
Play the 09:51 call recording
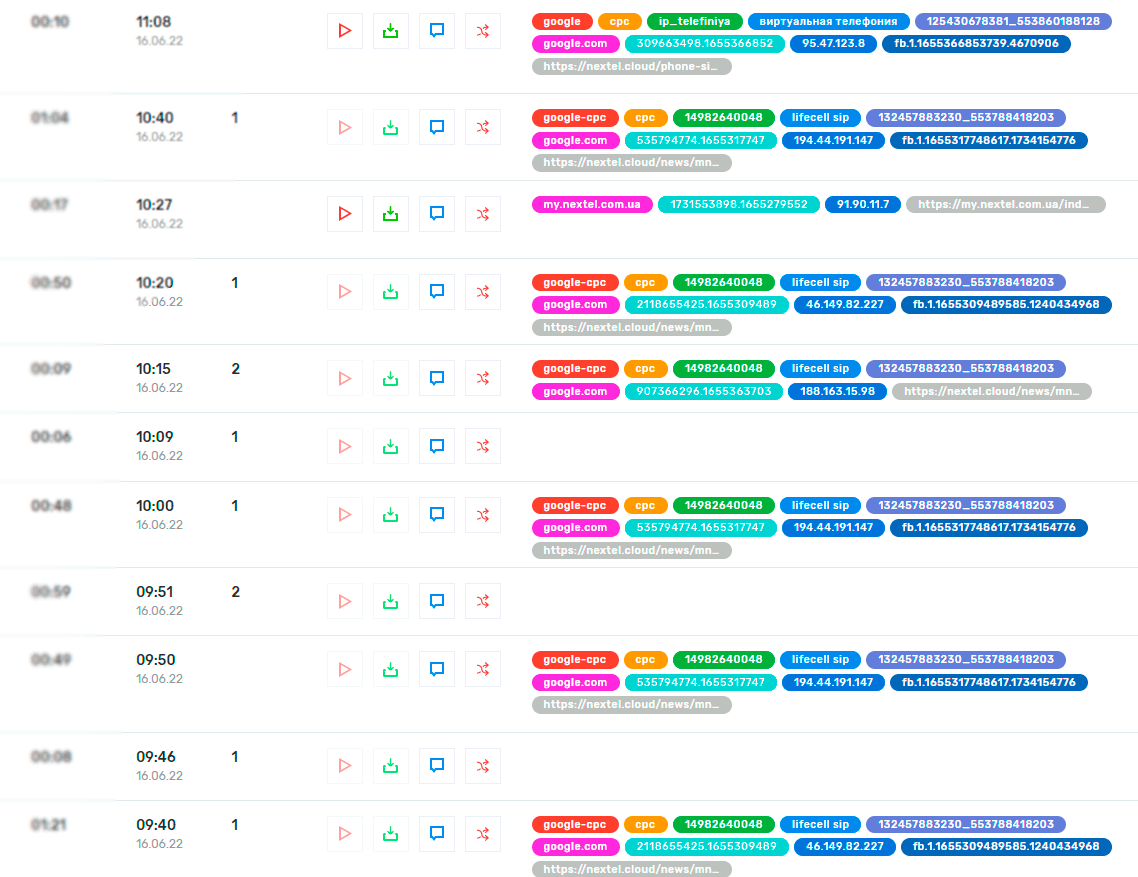pos(345,601)
